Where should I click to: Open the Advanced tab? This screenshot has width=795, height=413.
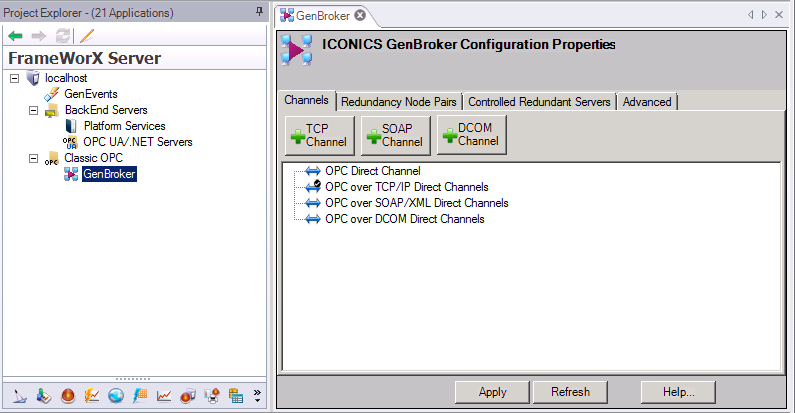647,102
